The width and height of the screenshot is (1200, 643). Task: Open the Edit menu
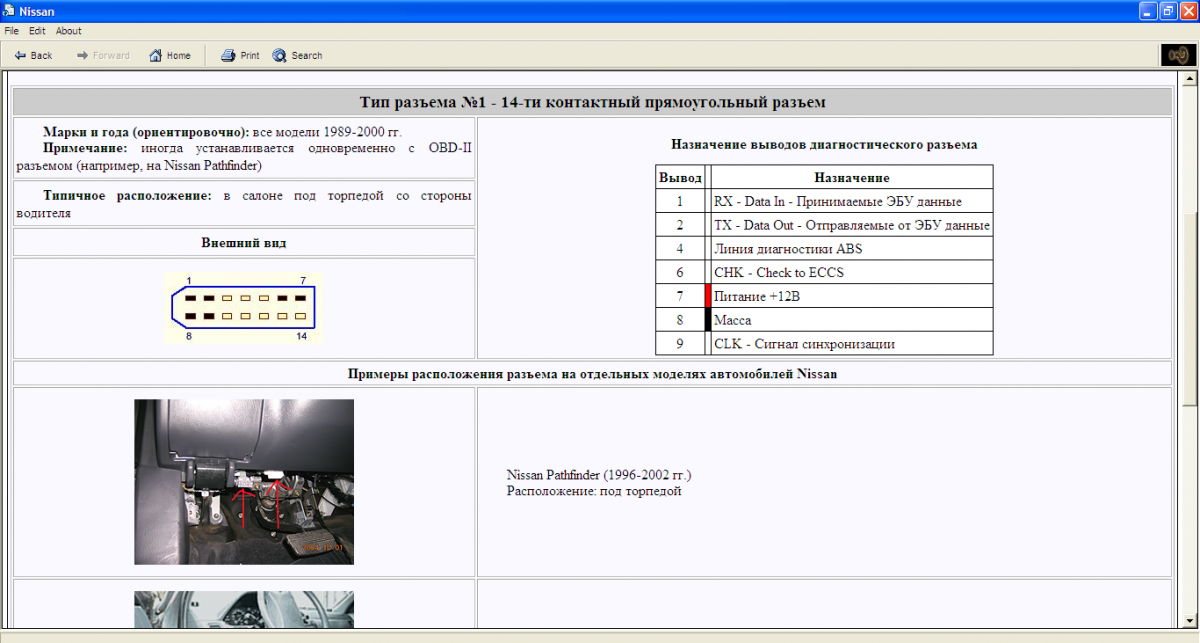[37, 31]
